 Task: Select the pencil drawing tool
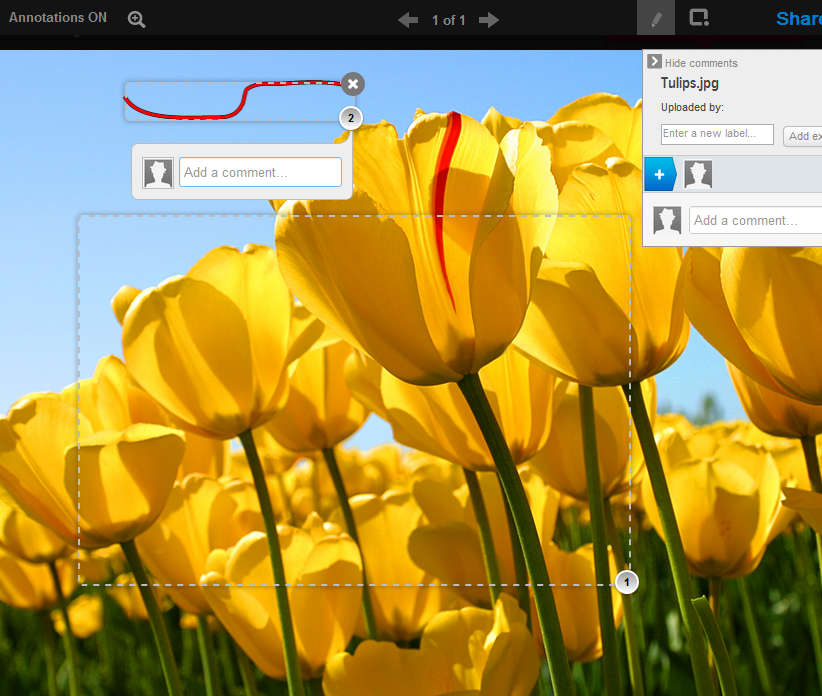(x=656, y=18)
